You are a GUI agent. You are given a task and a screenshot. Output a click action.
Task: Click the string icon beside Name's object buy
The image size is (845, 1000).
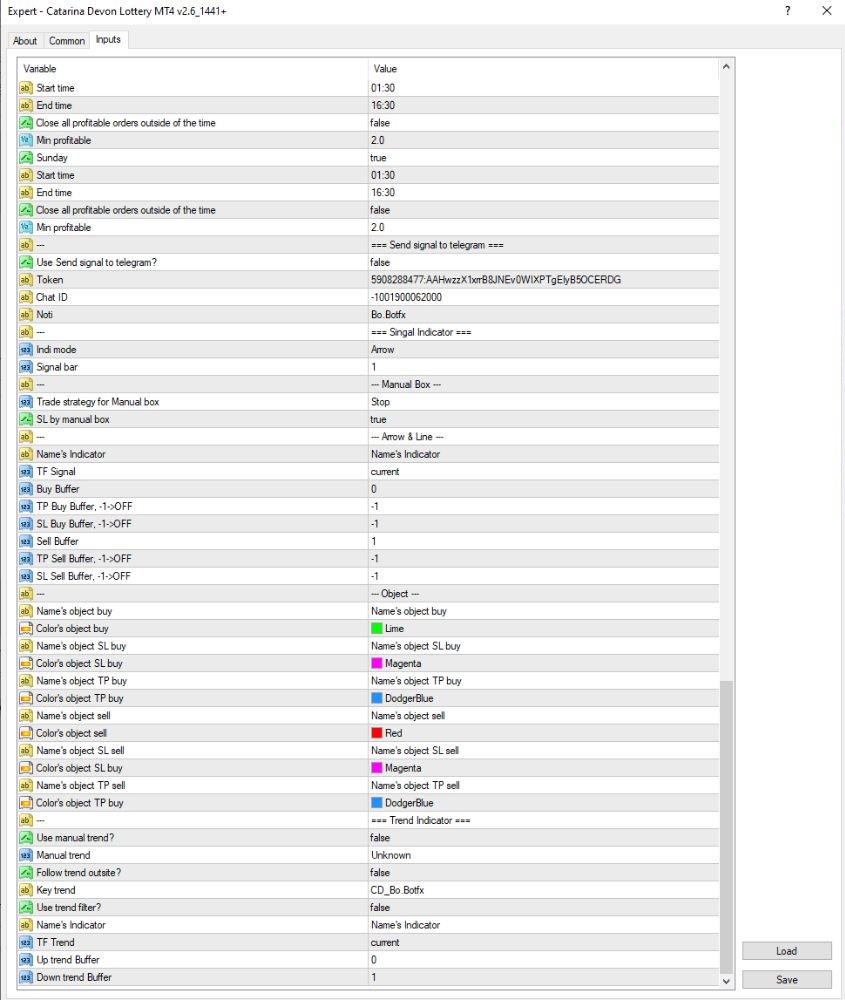26,611
